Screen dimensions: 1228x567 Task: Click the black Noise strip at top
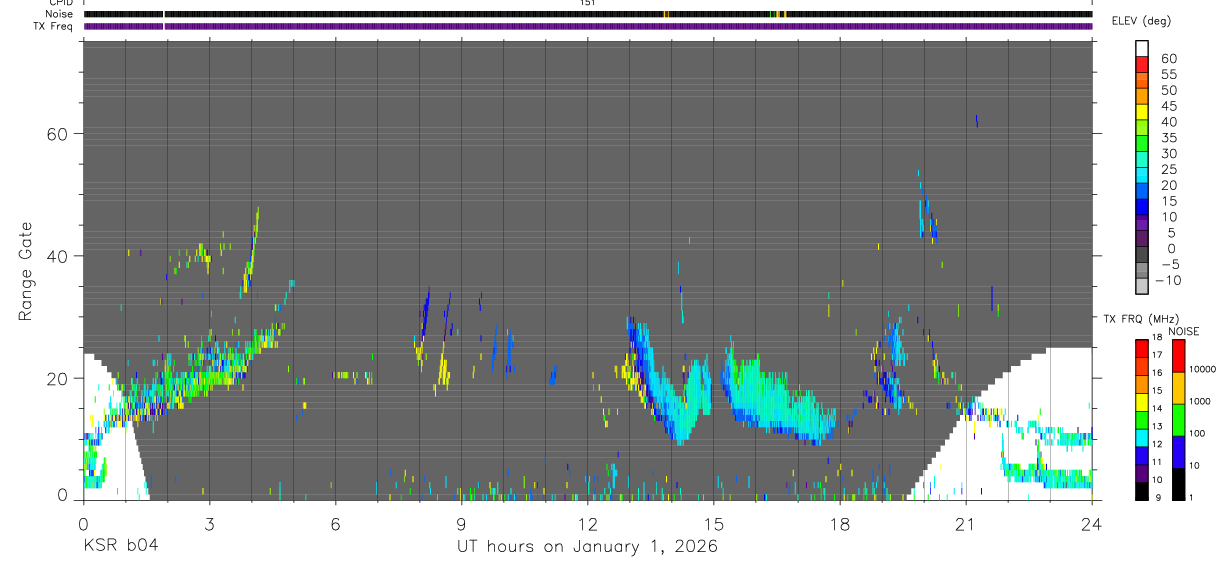[x=588, y=14]
